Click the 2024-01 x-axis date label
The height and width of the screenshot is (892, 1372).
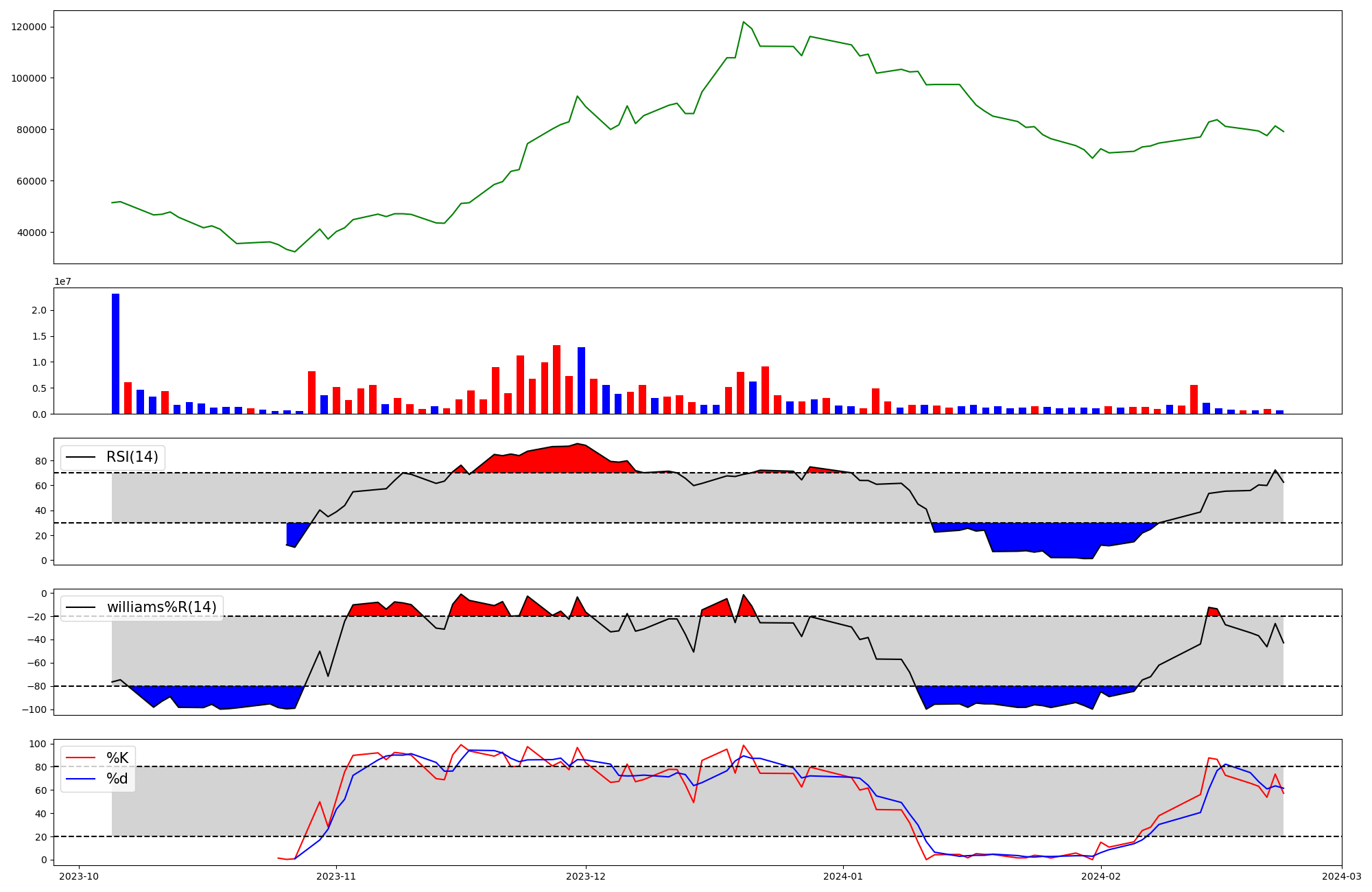[x=843, y=876]
